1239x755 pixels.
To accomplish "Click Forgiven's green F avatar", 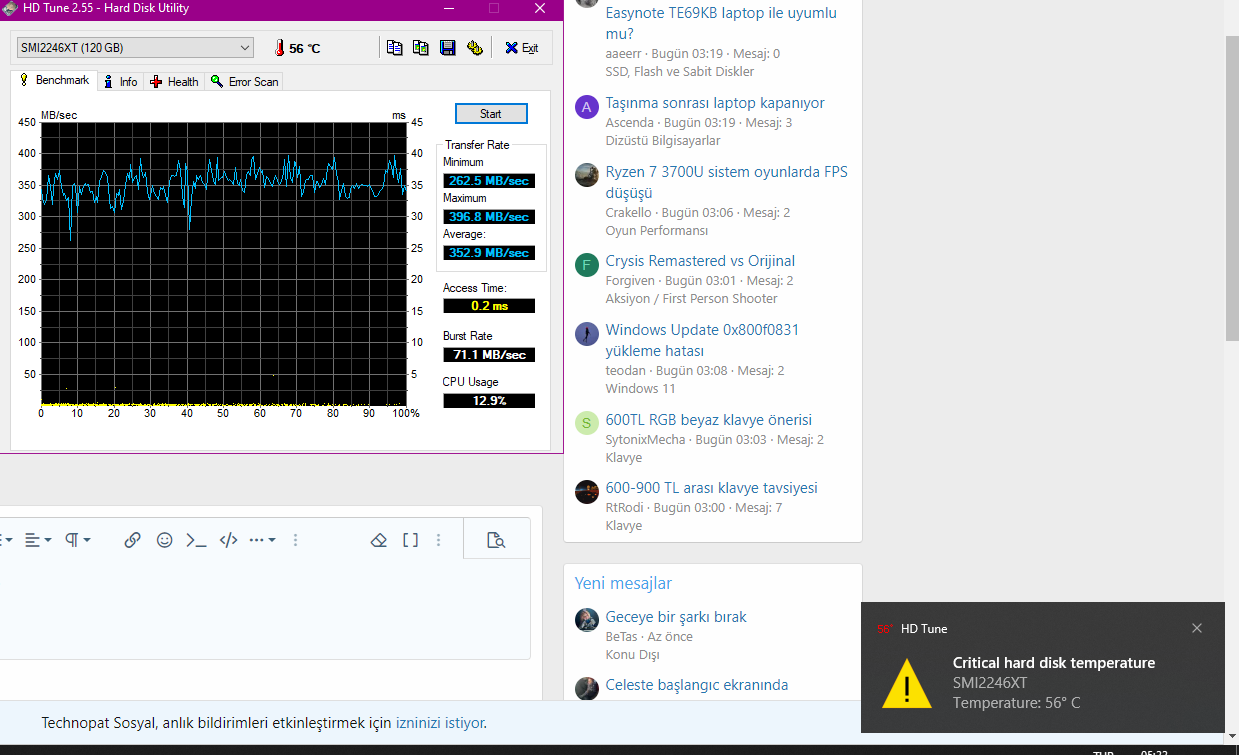I will [x=587, y=265].
